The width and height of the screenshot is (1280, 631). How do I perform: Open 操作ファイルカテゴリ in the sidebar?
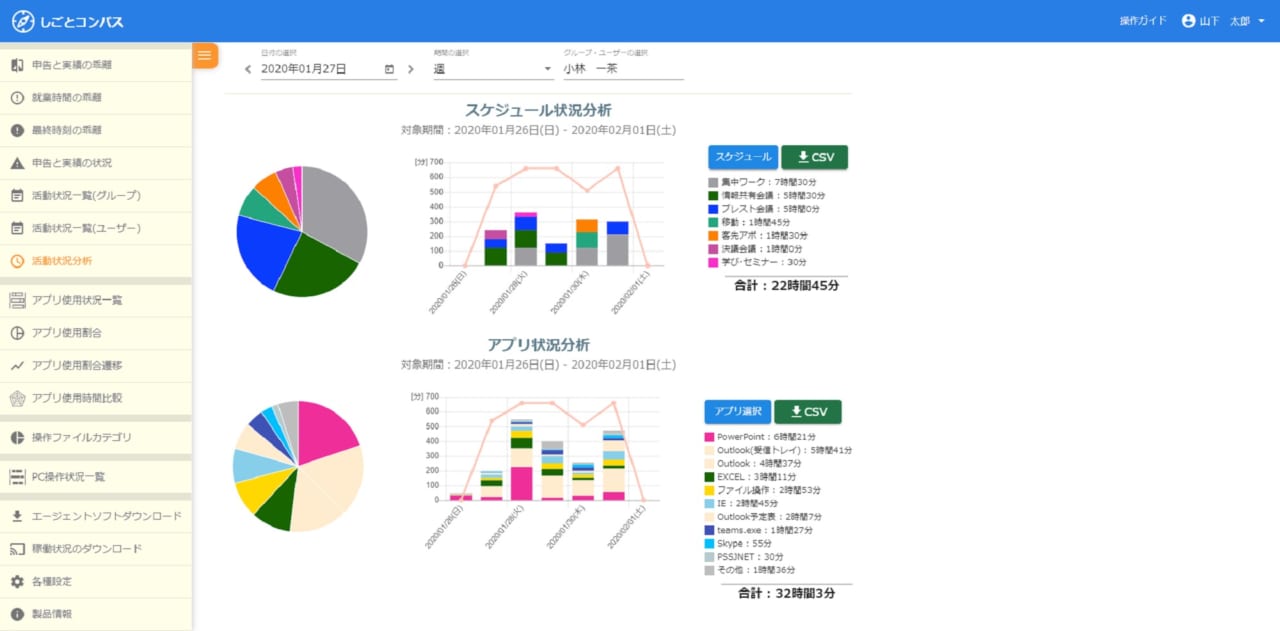coord(96,437)
